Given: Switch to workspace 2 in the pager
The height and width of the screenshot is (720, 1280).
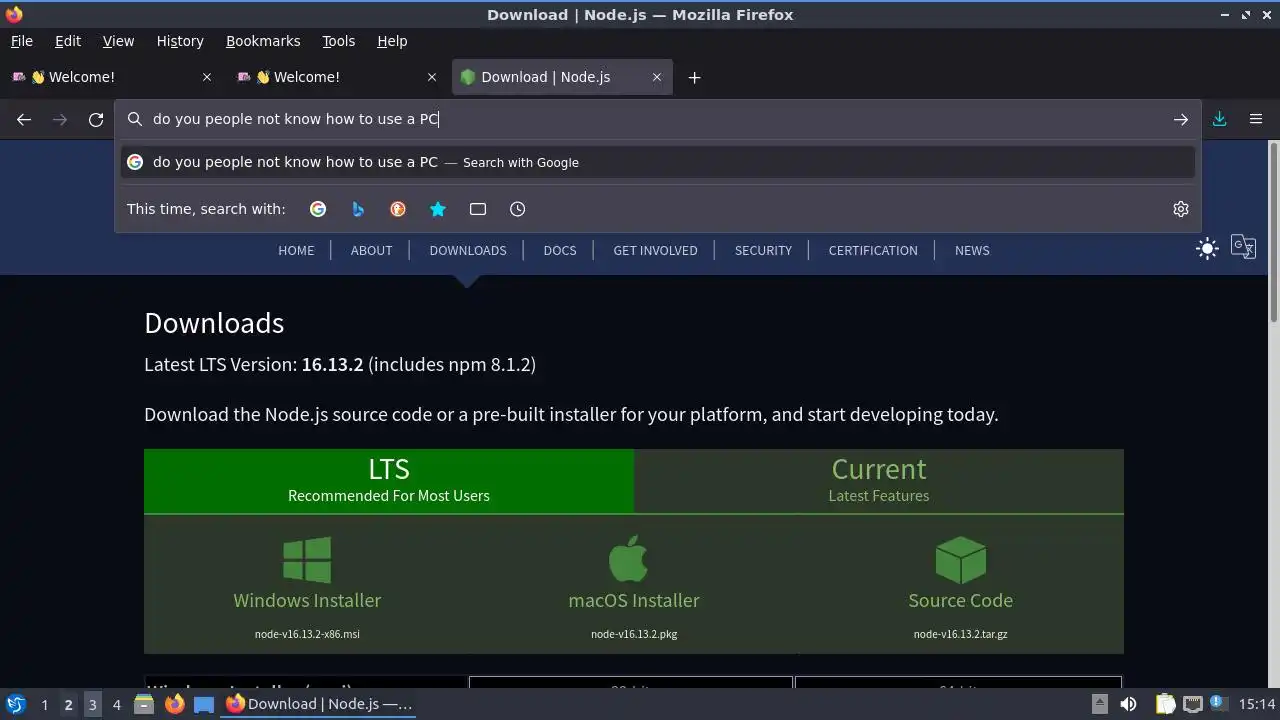Looking at the screenshot, I should [68, 705].
